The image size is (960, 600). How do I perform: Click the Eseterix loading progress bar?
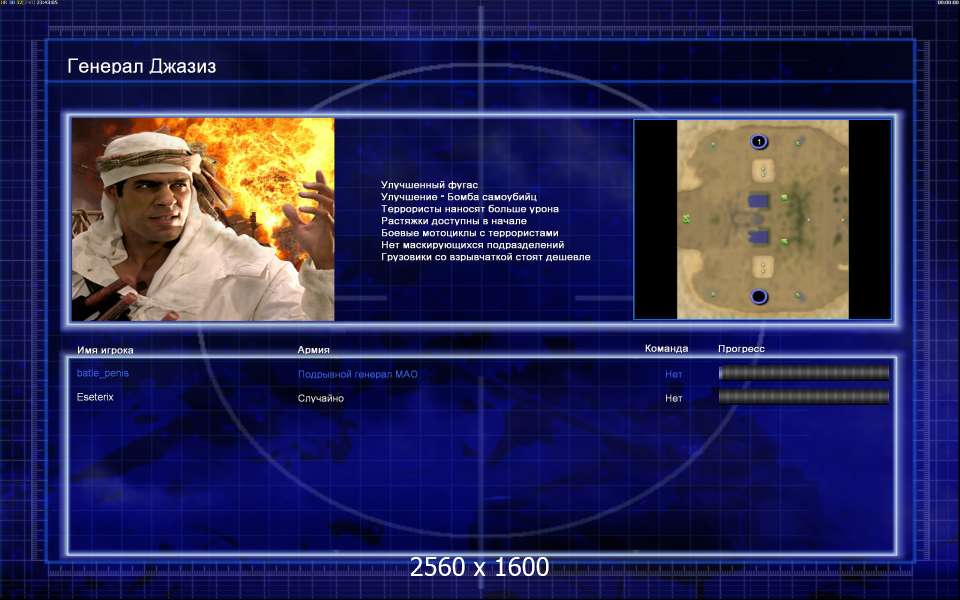803,397
